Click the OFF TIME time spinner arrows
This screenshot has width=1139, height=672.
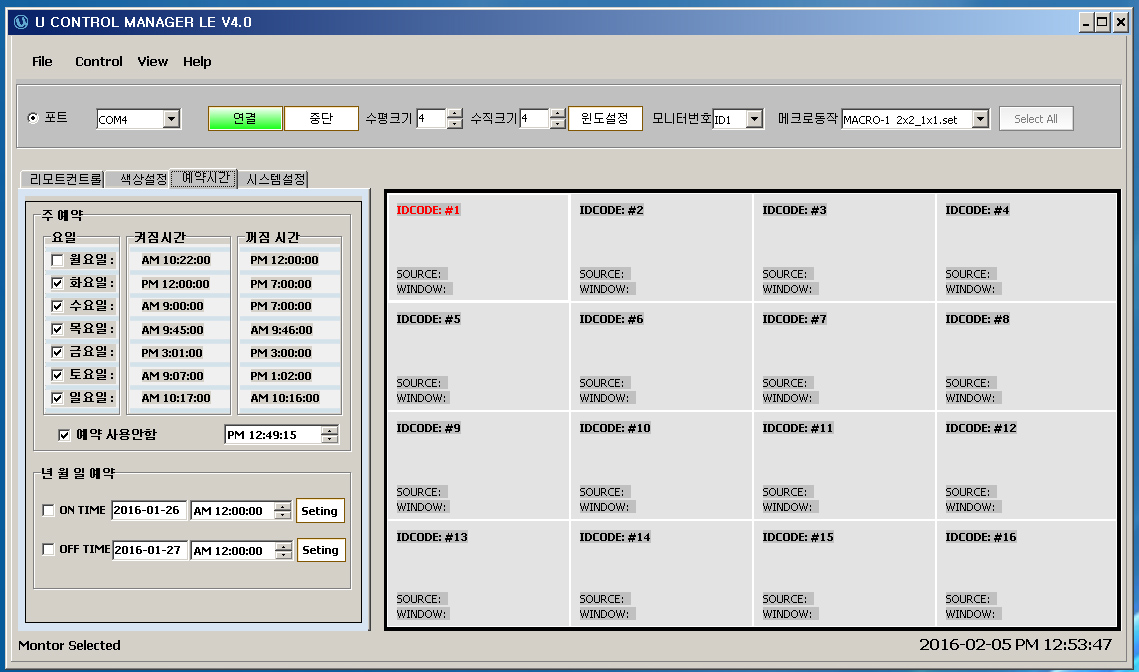(284, 550)
